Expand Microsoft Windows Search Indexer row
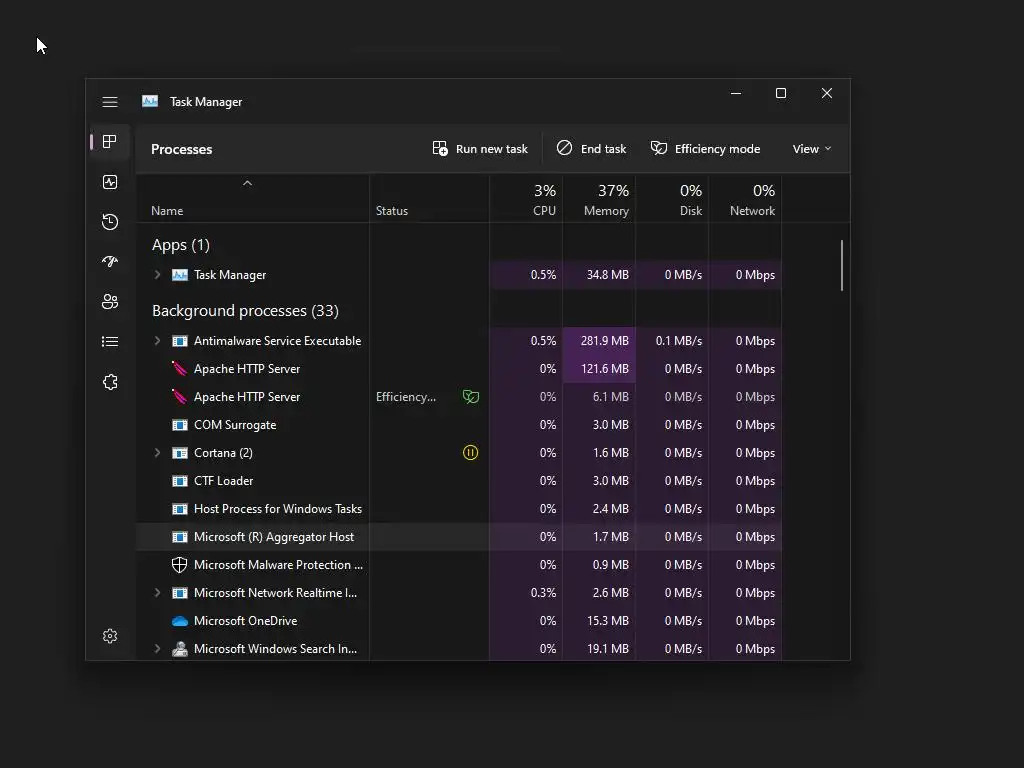This screenshot has height=768, width=1024. pyautogui.click(x=157, y=648)
